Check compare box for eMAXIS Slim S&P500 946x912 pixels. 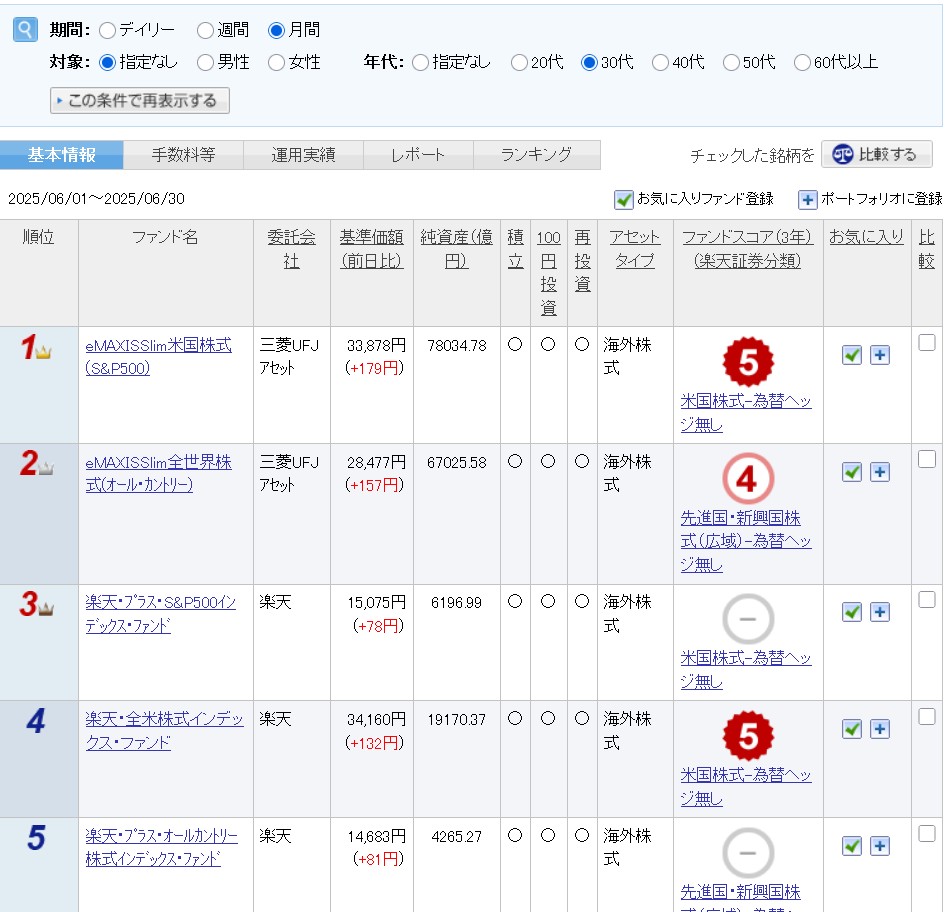[x=927, y=343]
